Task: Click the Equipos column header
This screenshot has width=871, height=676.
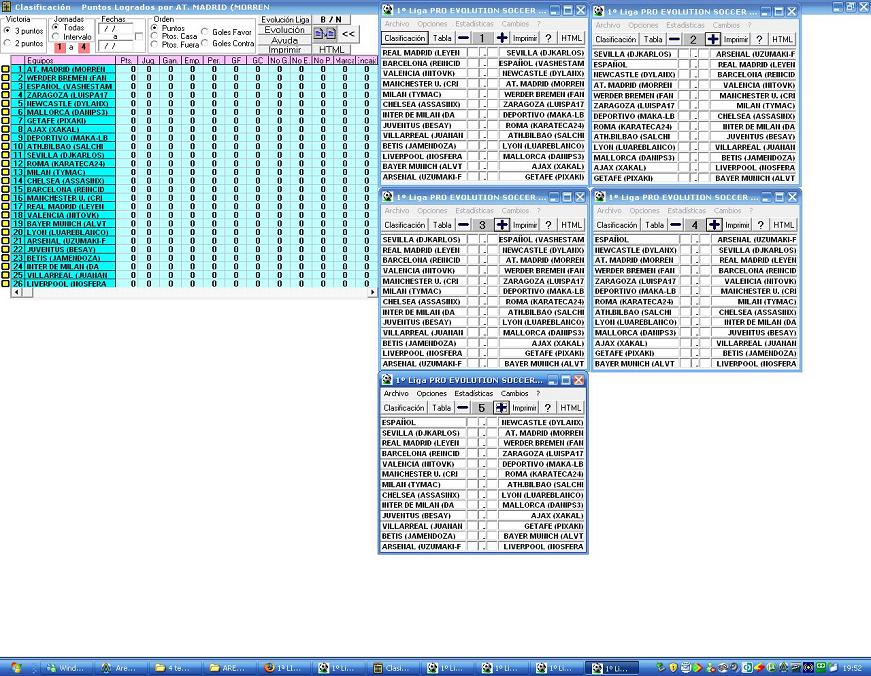Action: point(69,60)
